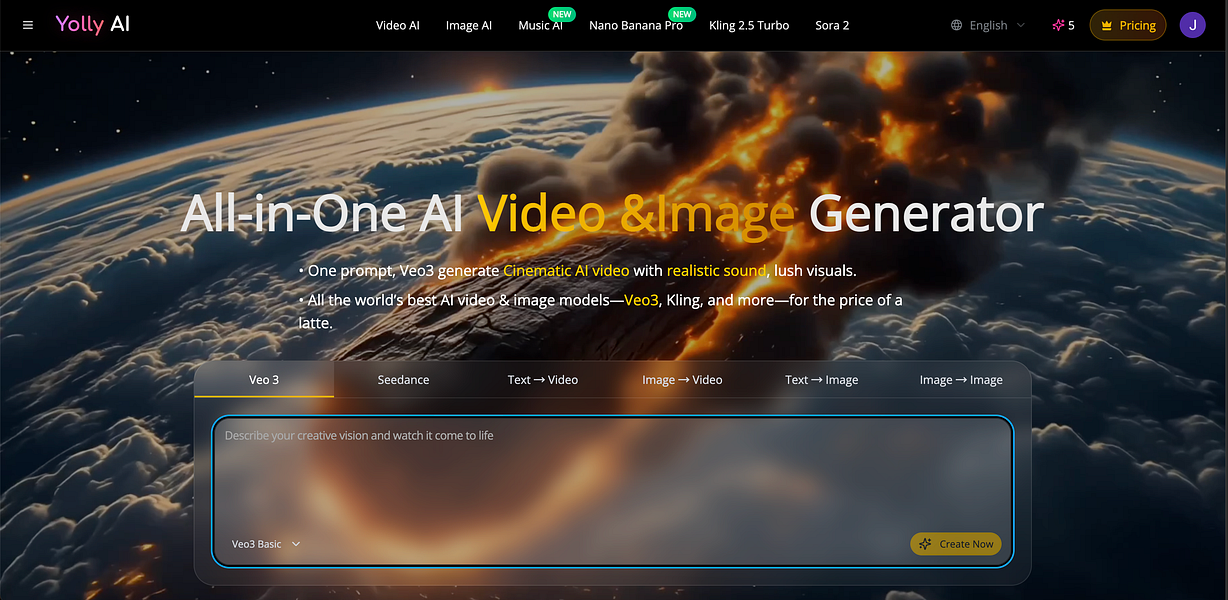This screenshot has width=1228, height=600.
Task: Click the sparkle icon in Create Now
Action: (x=925, y=544)
